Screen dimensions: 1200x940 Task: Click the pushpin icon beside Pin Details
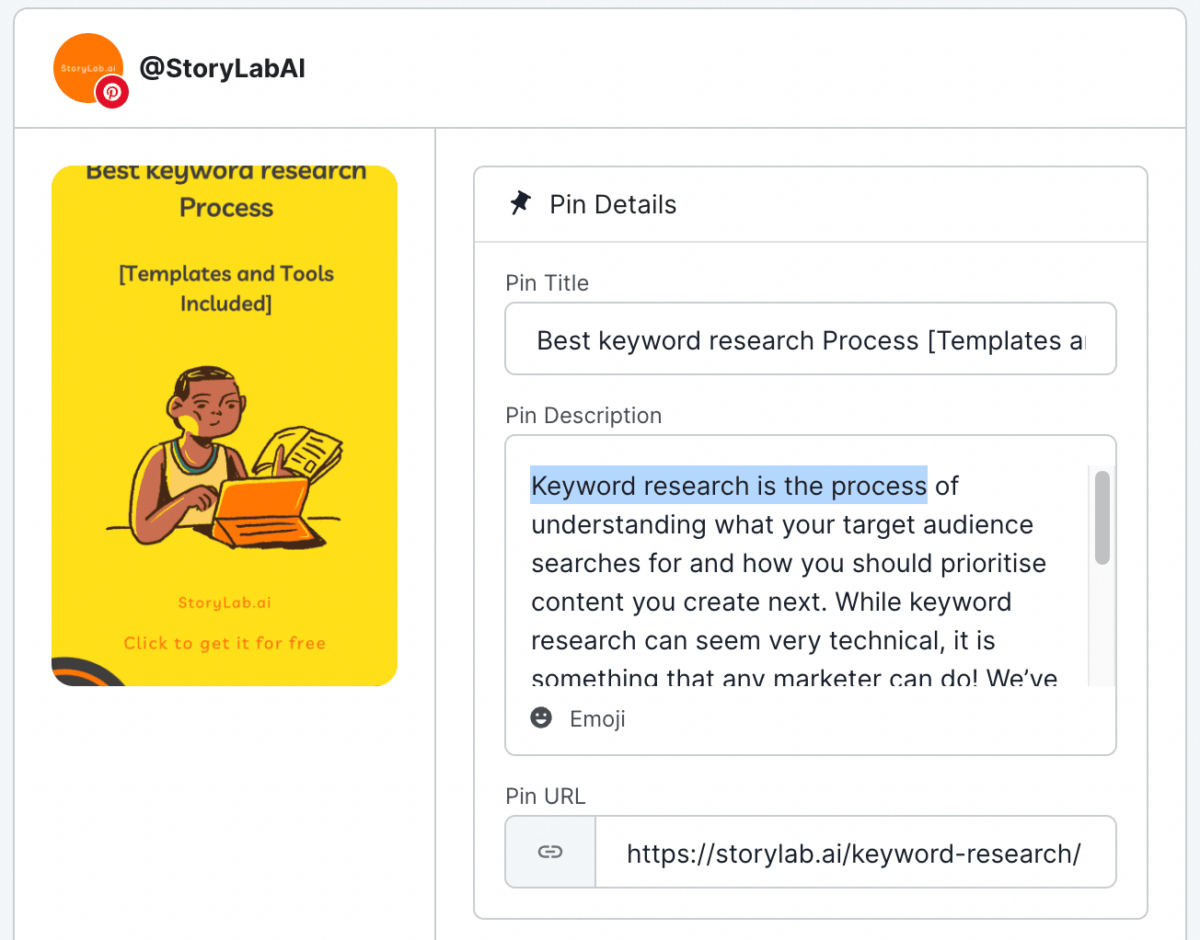tap(520, 204)
